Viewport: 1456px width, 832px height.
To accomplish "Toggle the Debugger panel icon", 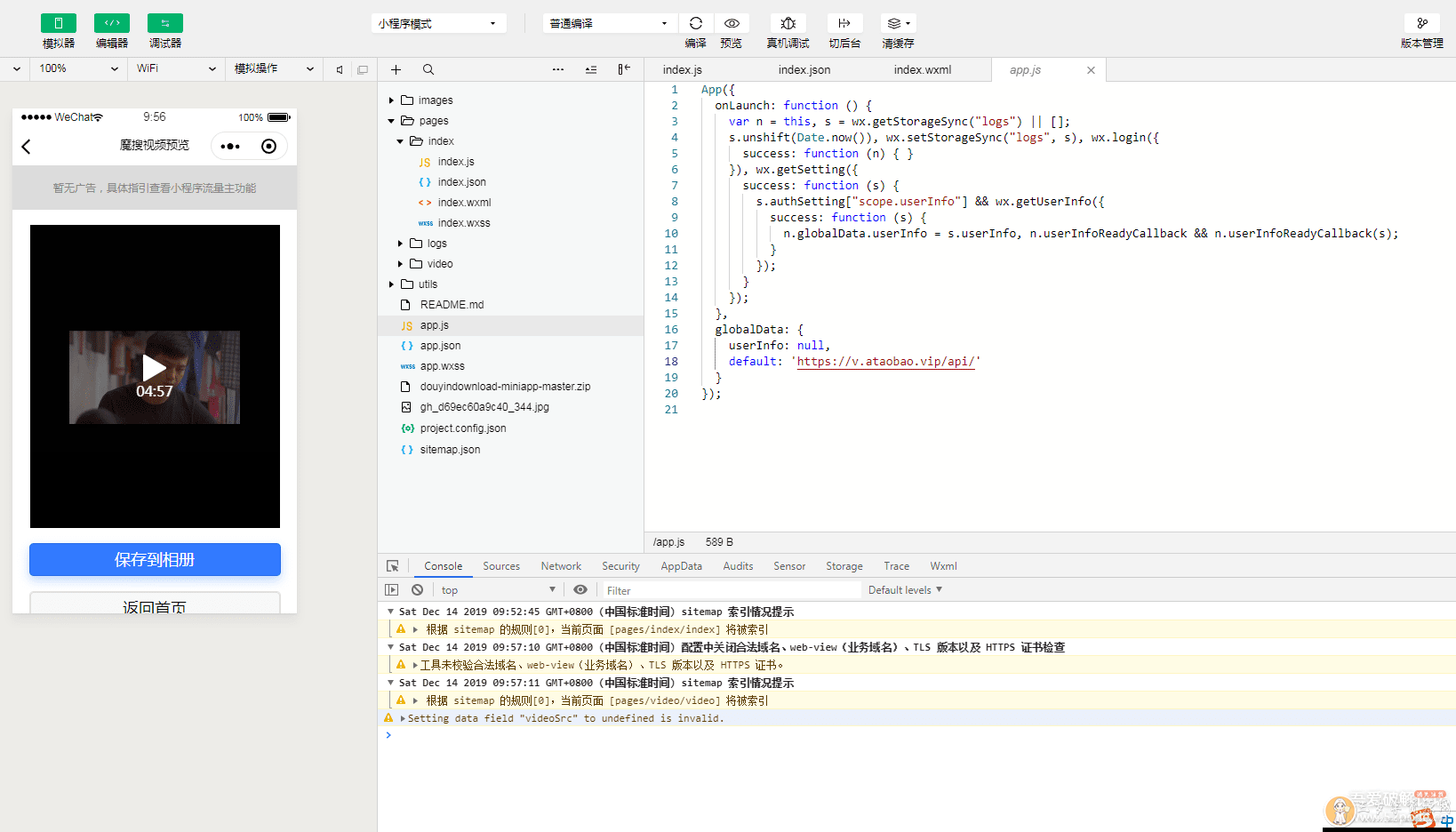I will tap(165, 23).
